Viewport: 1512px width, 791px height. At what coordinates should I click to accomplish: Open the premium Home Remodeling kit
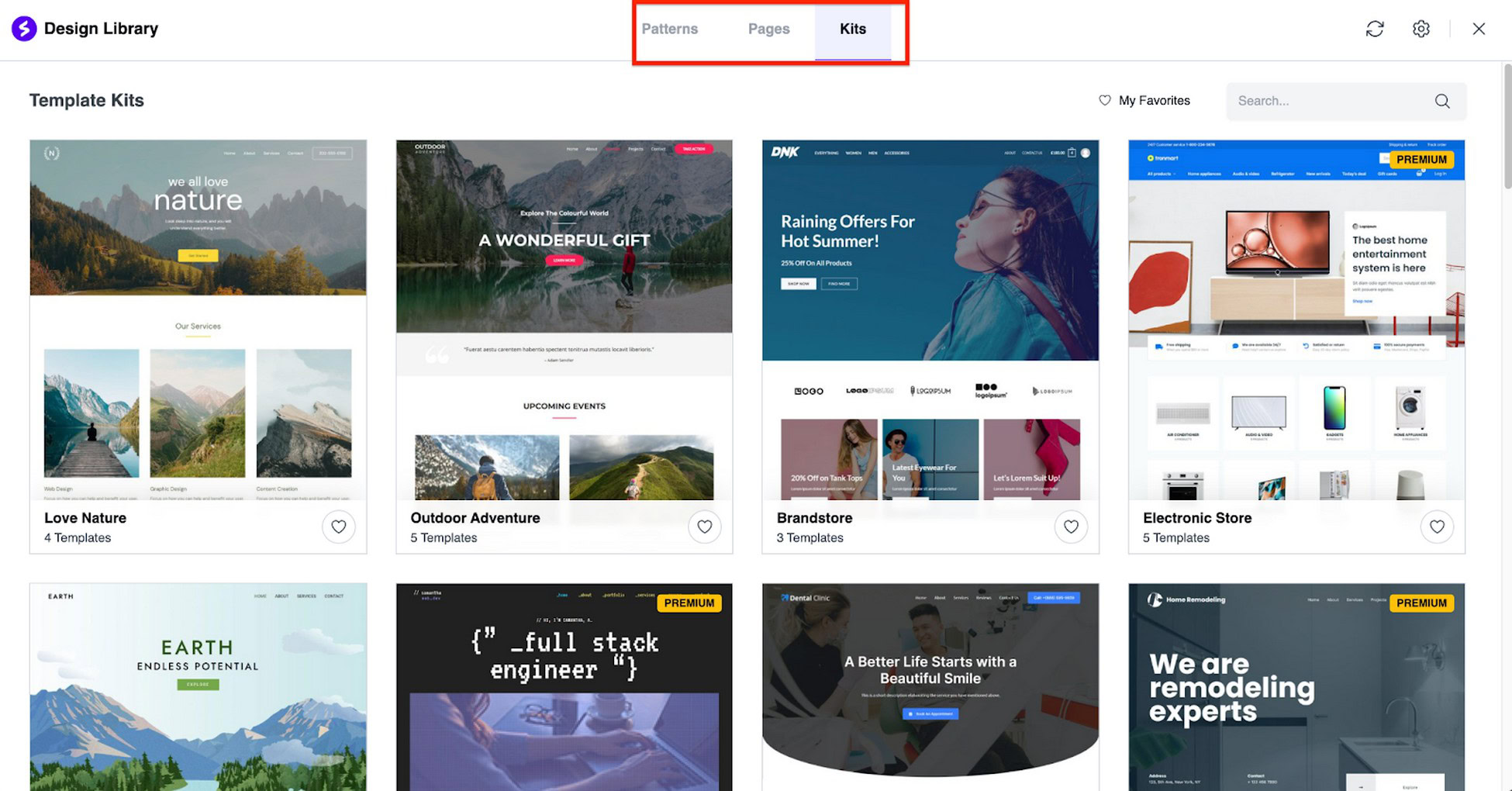pos(1295,682)
